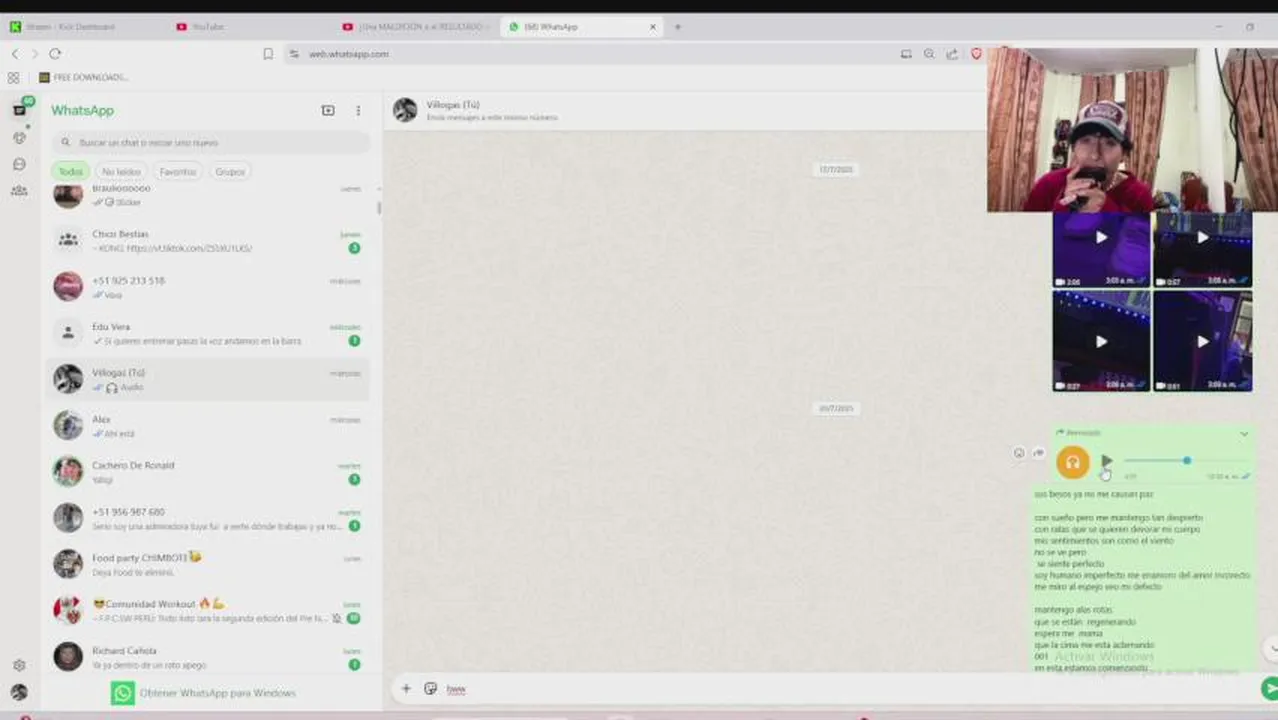The height and width of the screenshot is (720, 1278).
Task: Open the Richard Cañola chat
Action: [208, 657]
